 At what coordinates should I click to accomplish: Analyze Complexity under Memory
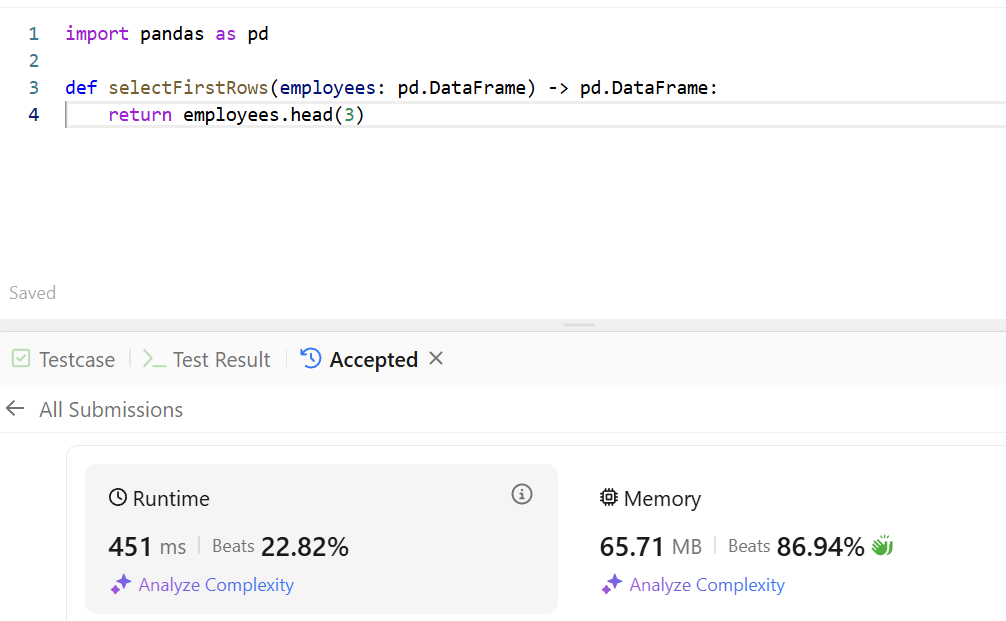click(x=706, y=584)
